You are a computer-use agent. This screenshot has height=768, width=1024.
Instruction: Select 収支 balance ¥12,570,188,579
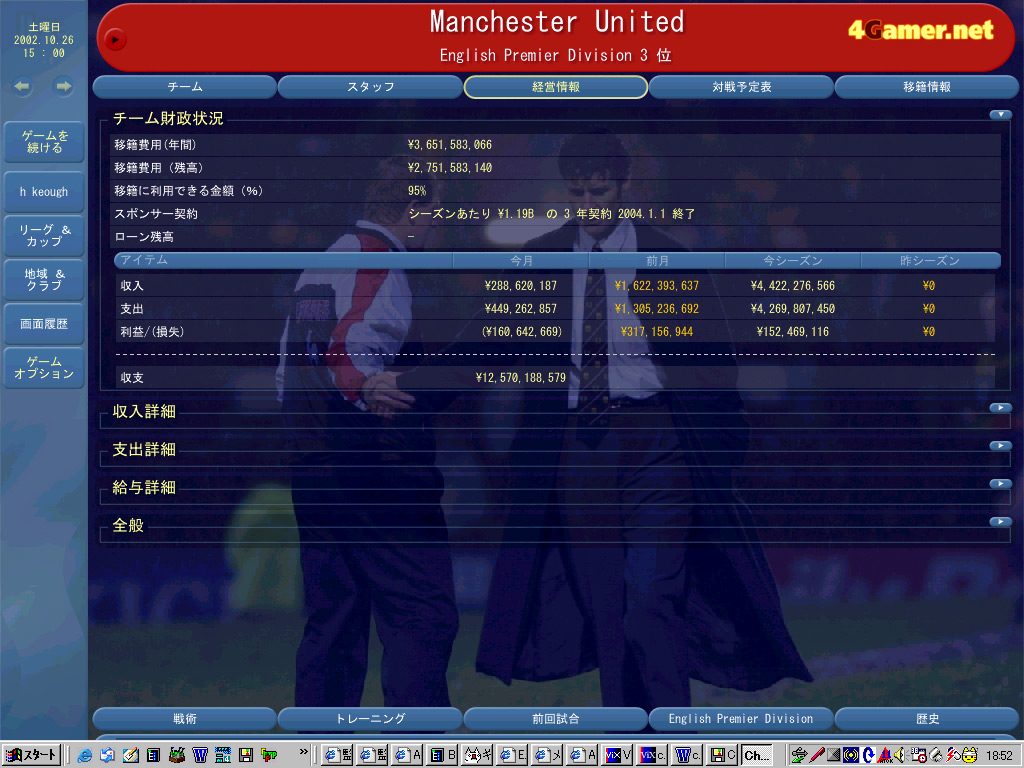tap(520, 377)
